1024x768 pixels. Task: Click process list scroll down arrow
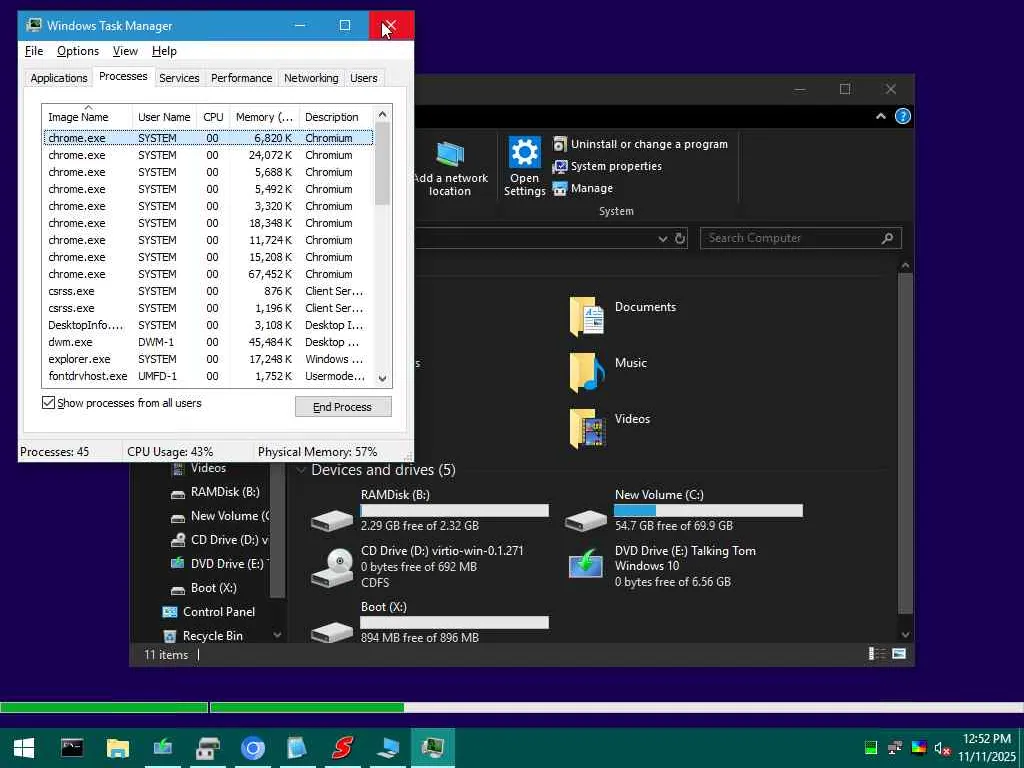click(x=383, y=378)
